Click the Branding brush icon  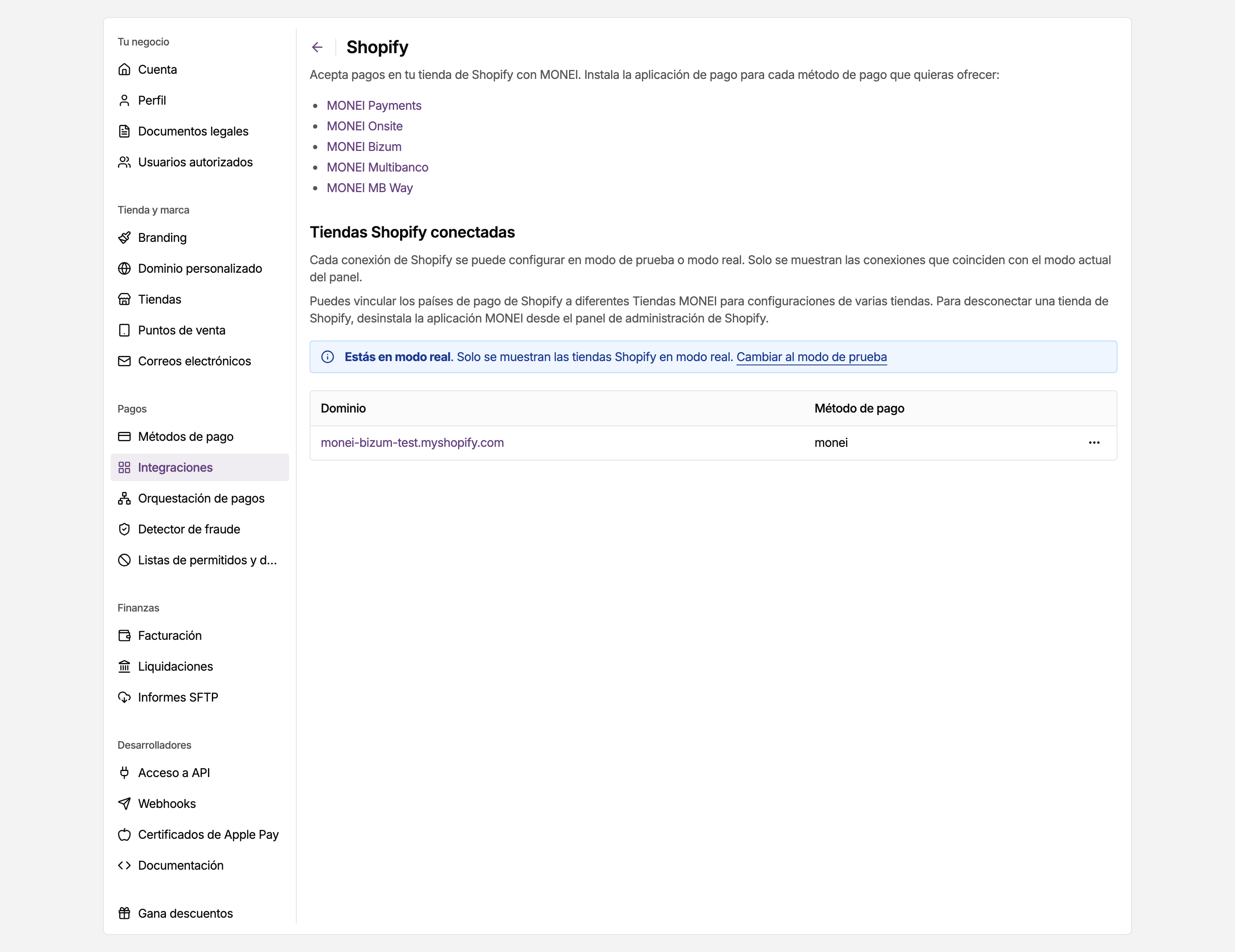(x=124, y=238)
